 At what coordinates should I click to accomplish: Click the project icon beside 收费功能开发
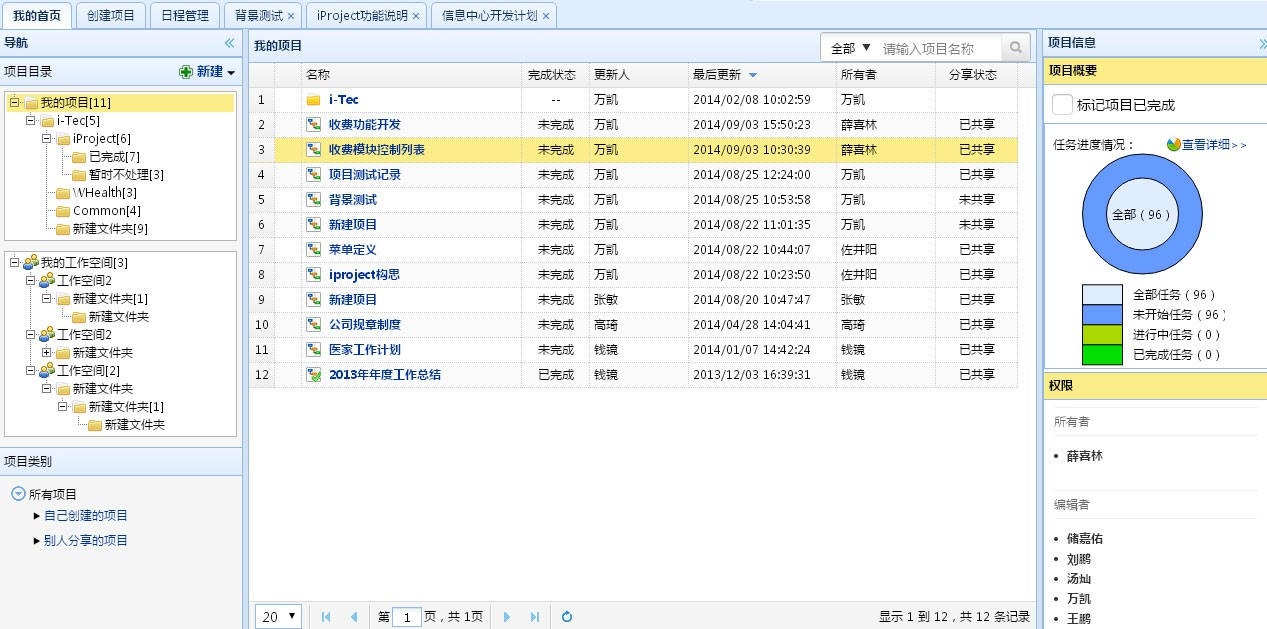coord(314,125)
